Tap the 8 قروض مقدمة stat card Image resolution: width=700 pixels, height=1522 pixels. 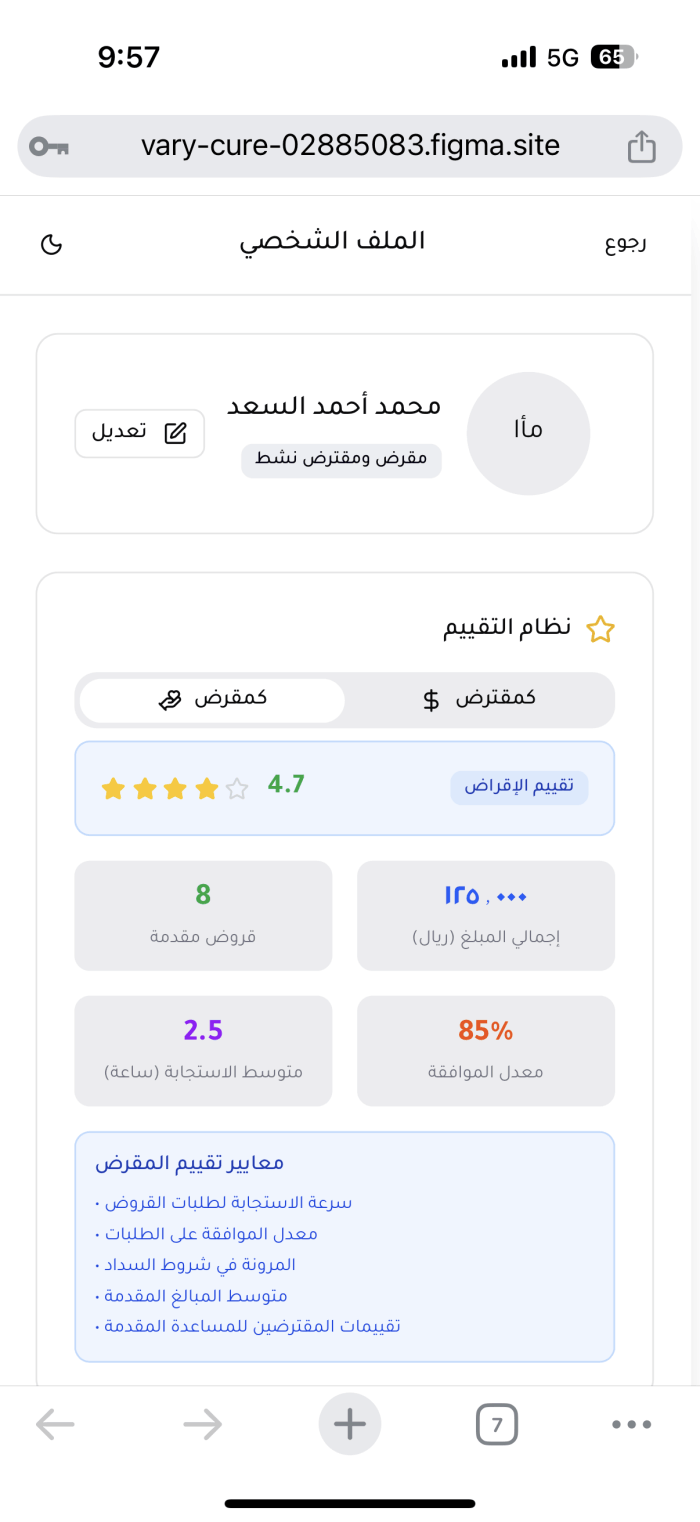[x=203, y=914]
